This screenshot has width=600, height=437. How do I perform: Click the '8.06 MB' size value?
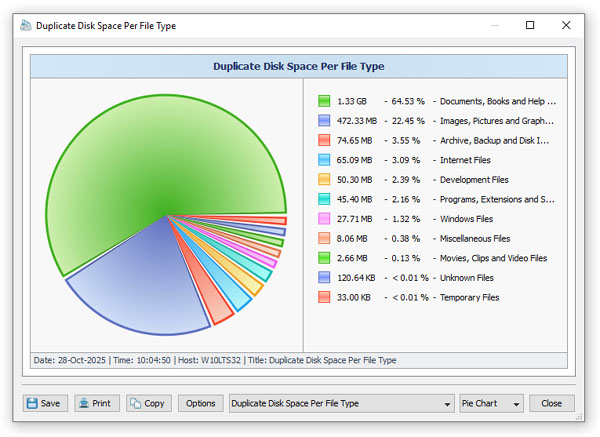coord(352,238)
